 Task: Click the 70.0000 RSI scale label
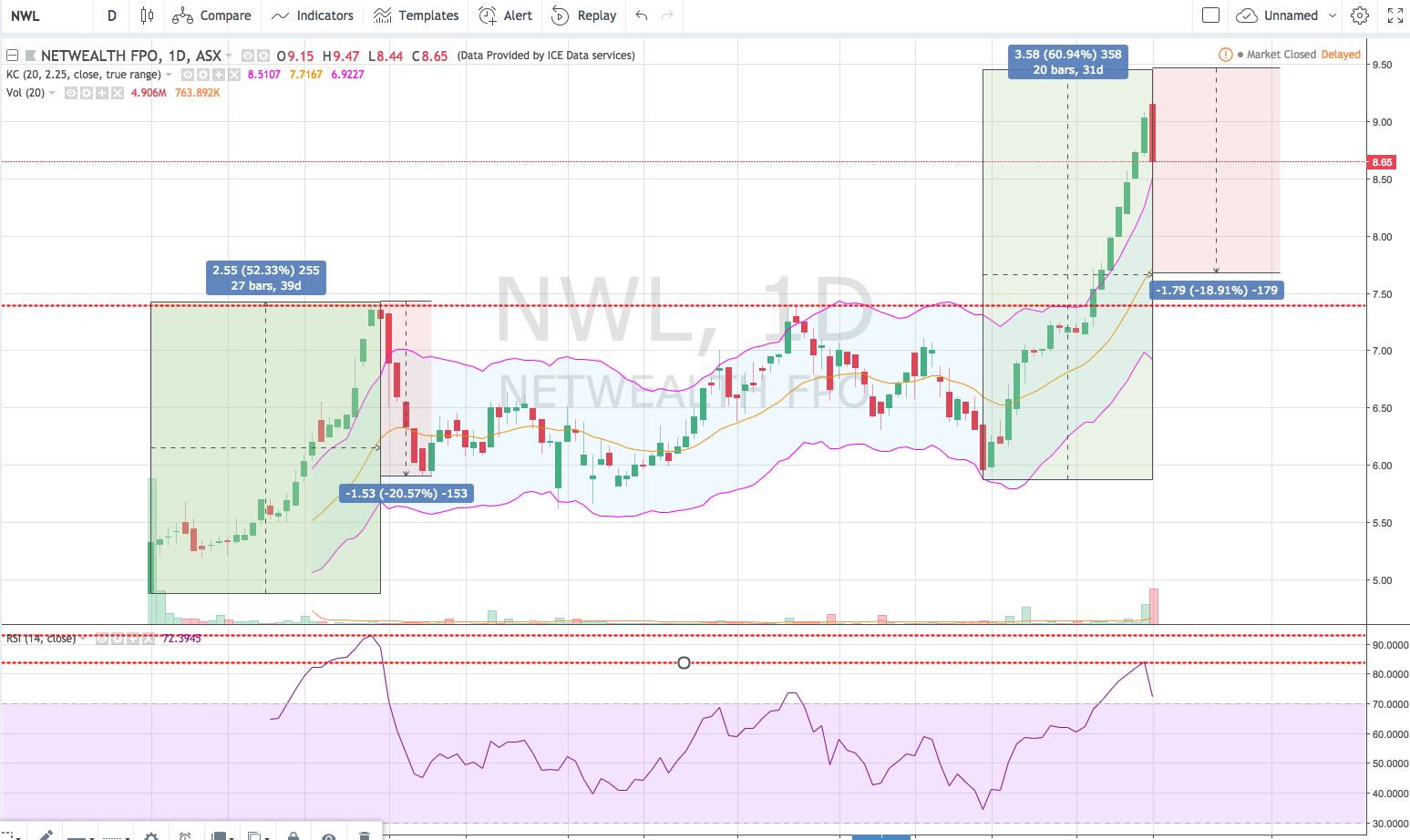coord(1391,704)
